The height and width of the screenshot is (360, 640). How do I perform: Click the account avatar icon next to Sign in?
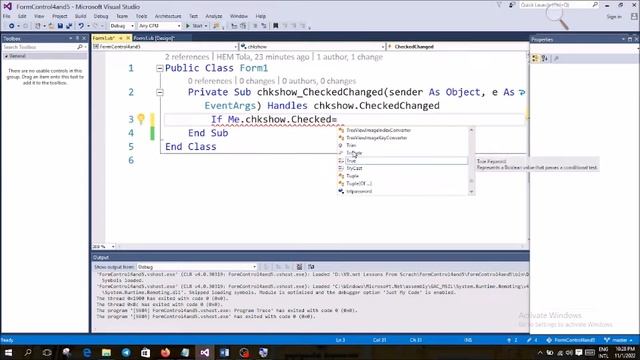(x=634, y=16)
